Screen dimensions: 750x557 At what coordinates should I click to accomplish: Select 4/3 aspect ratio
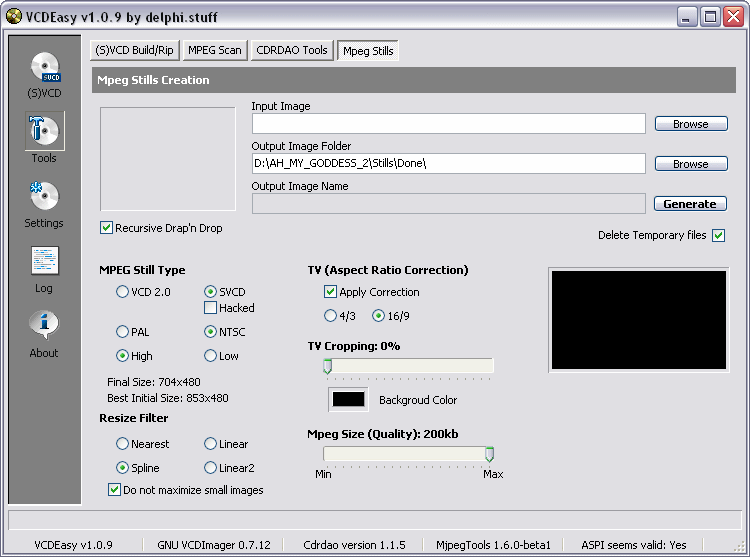tap(331, 315)
